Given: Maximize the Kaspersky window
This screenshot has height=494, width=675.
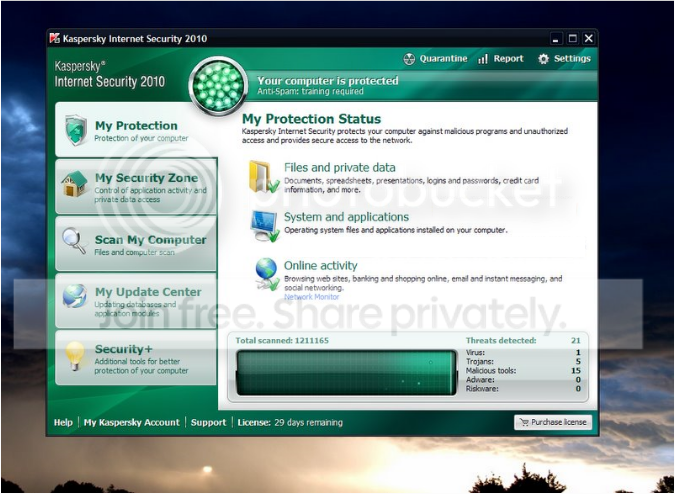Looking at the screenshot, I should pyautogui.click(x=572, y=39).
